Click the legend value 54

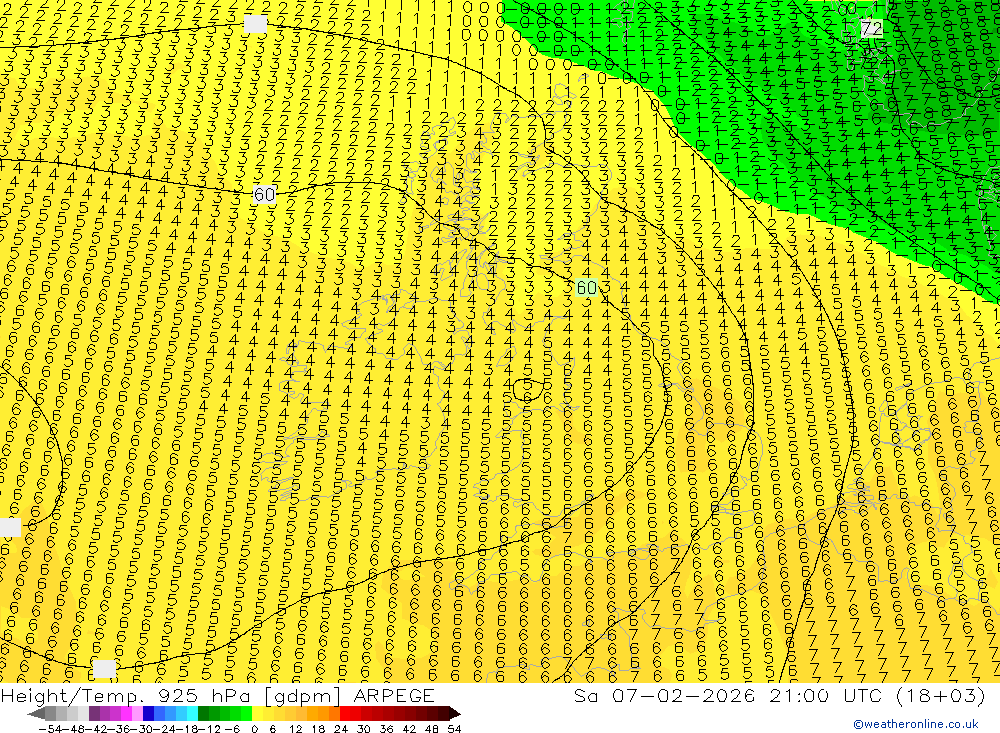(454, 729)
